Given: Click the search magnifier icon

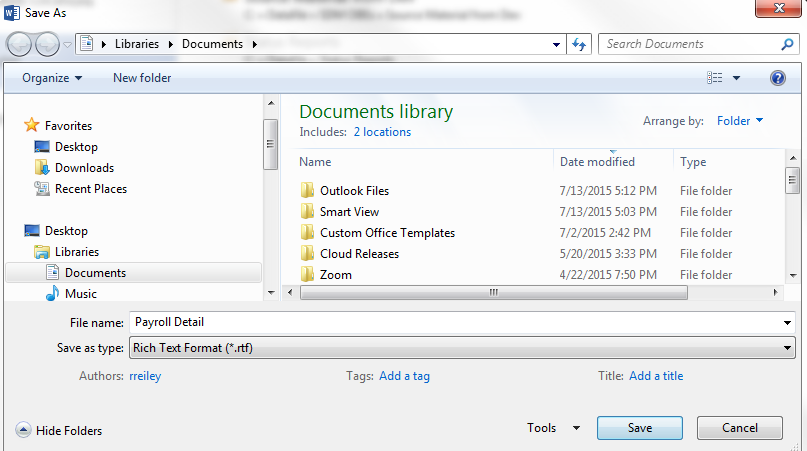Looking at the screenshot, I should click(787, 44).
